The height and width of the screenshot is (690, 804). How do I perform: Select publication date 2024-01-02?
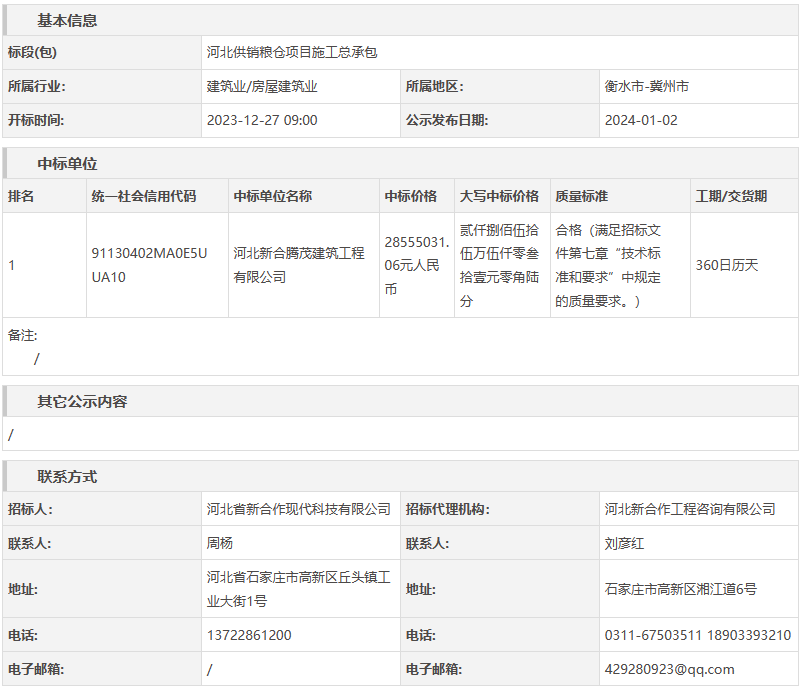point(641,120)
